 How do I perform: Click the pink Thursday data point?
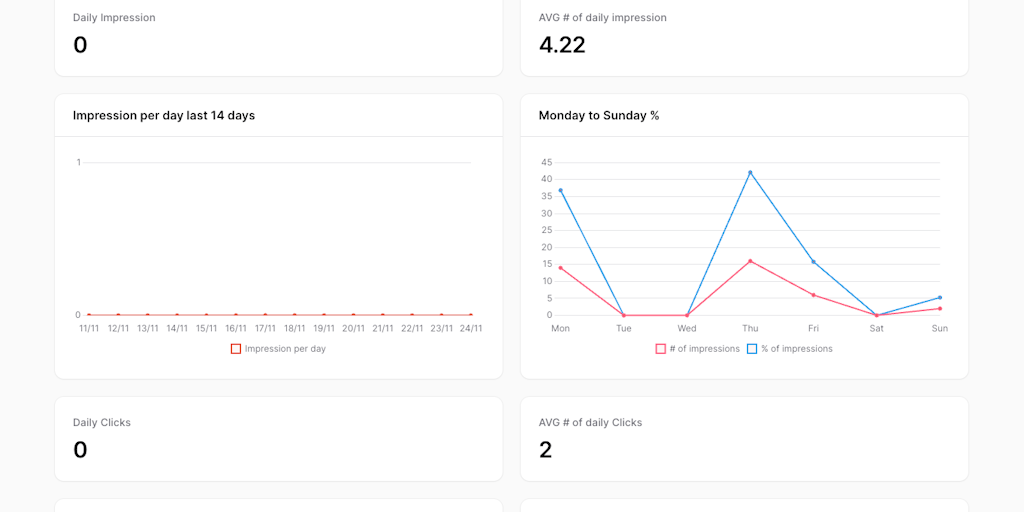750,261
